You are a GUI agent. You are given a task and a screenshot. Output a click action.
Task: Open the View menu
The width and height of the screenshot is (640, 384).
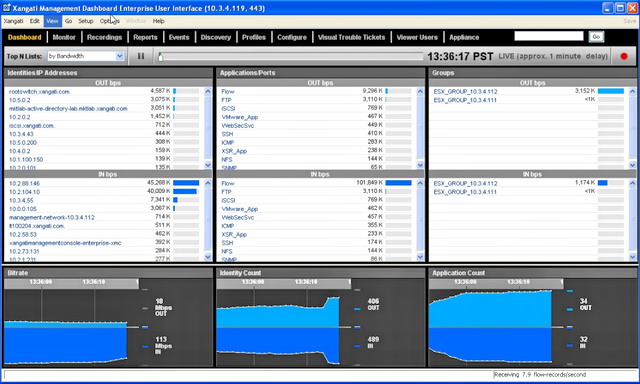coord(52,21)
